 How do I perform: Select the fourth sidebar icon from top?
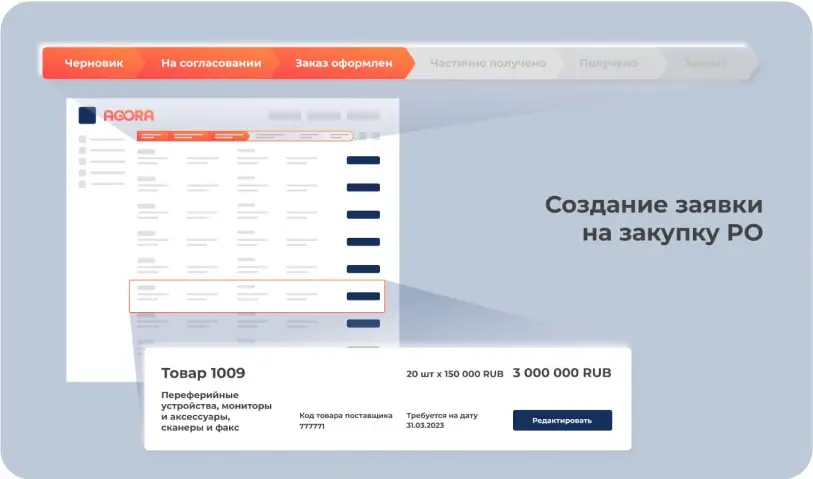(x=83, y=173)
